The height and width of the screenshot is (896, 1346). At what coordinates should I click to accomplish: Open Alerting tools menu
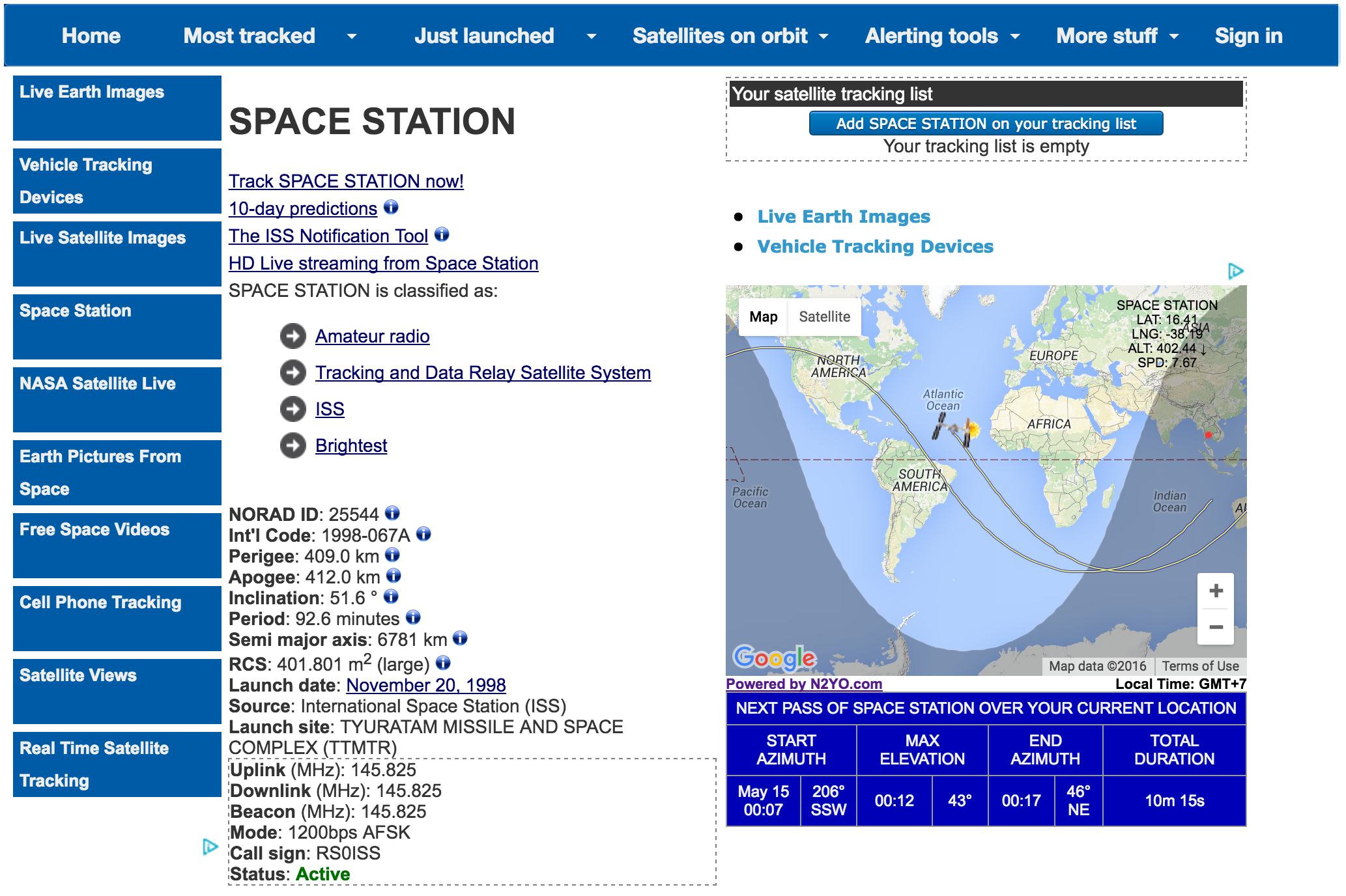tap(932, 36)
